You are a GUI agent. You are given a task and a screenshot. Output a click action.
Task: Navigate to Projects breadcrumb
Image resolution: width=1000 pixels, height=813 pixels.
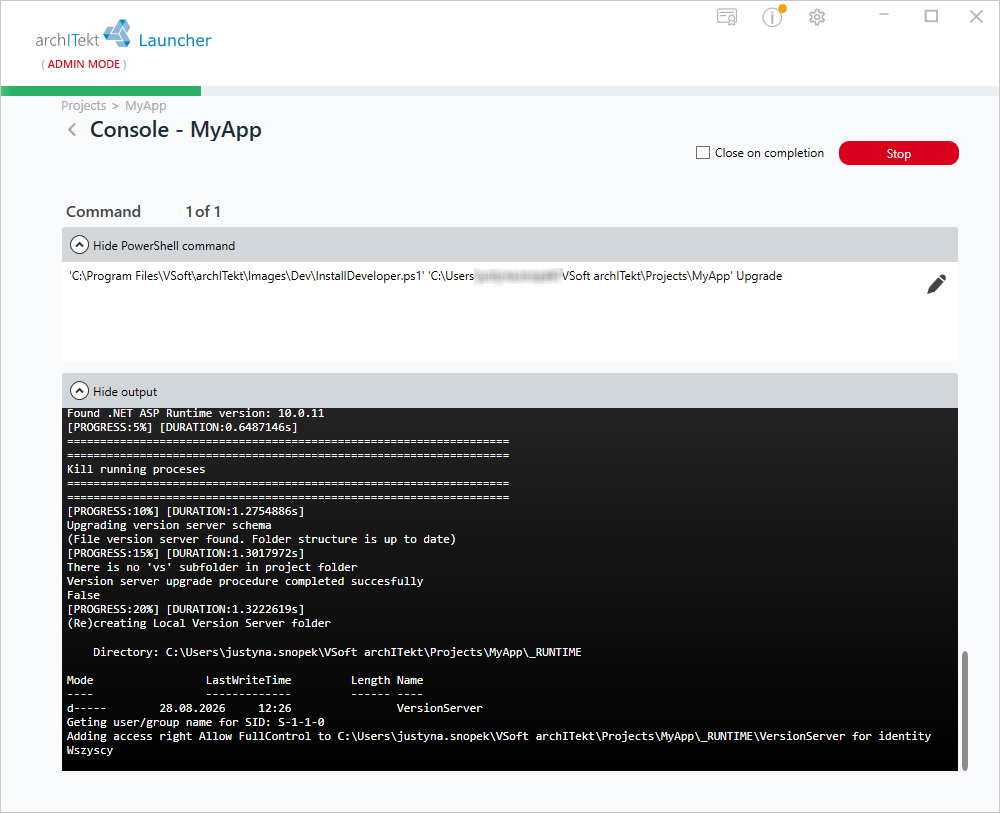(84, 106)
